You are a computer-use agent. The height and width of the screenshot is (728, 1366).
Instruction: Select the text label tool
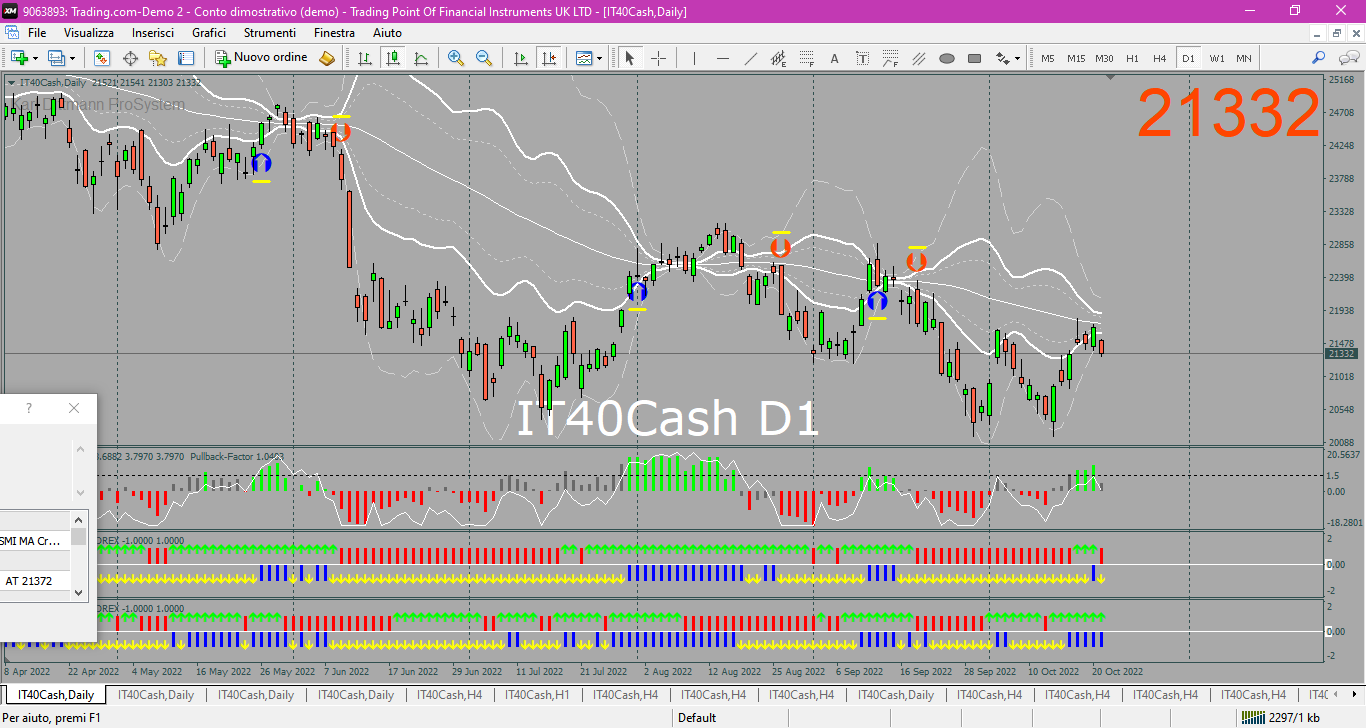863,58
